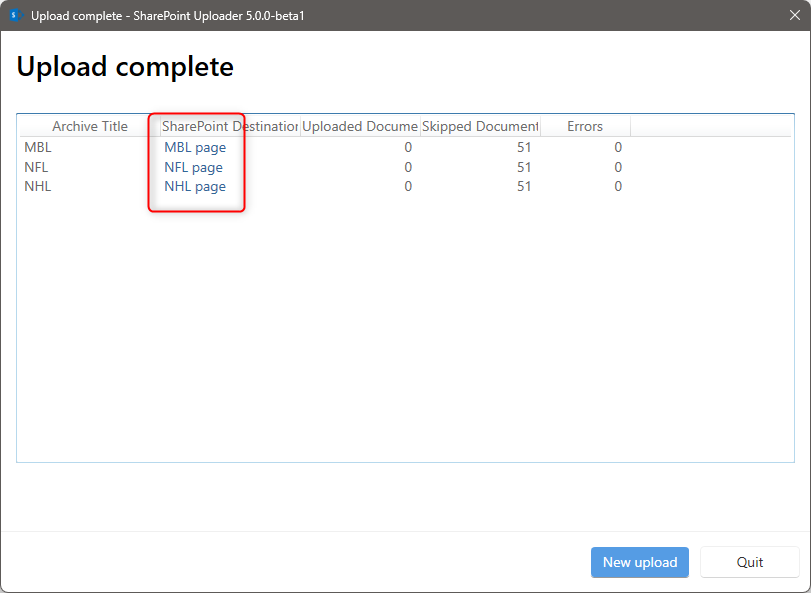Screen dimensions: 811x593
Task: Sort by the Skipped Documents column header
Action: (480, 126)
